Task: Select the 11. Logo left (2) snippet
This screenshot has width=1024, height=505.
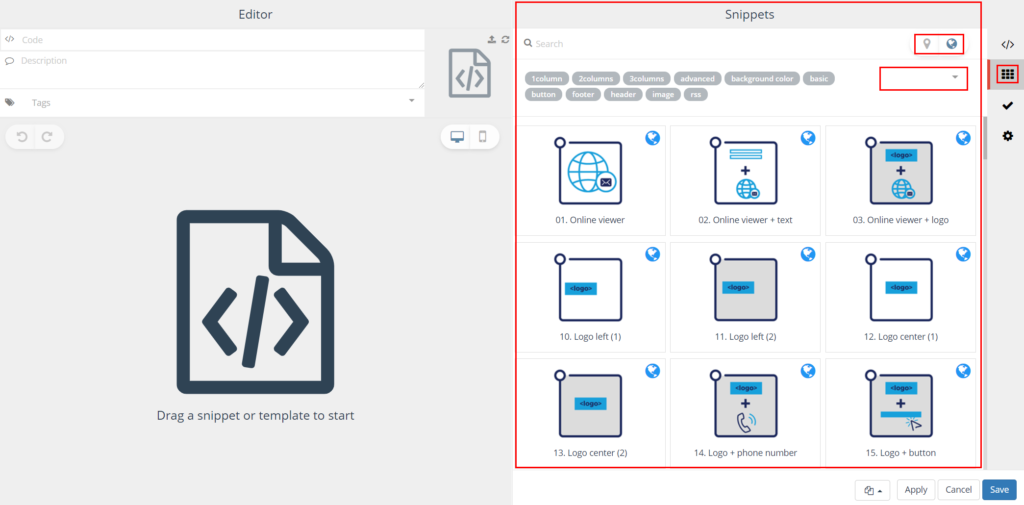Action: 745,297
